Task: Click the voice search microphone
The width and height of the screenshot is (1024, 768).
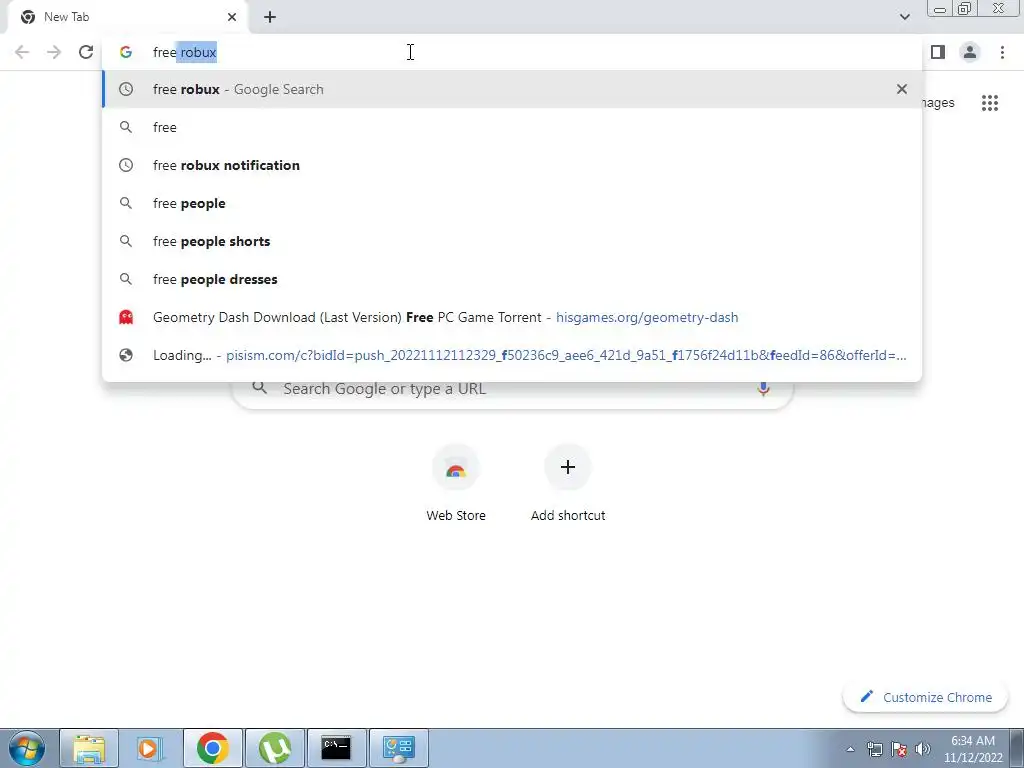Action: tap(763, 389)
